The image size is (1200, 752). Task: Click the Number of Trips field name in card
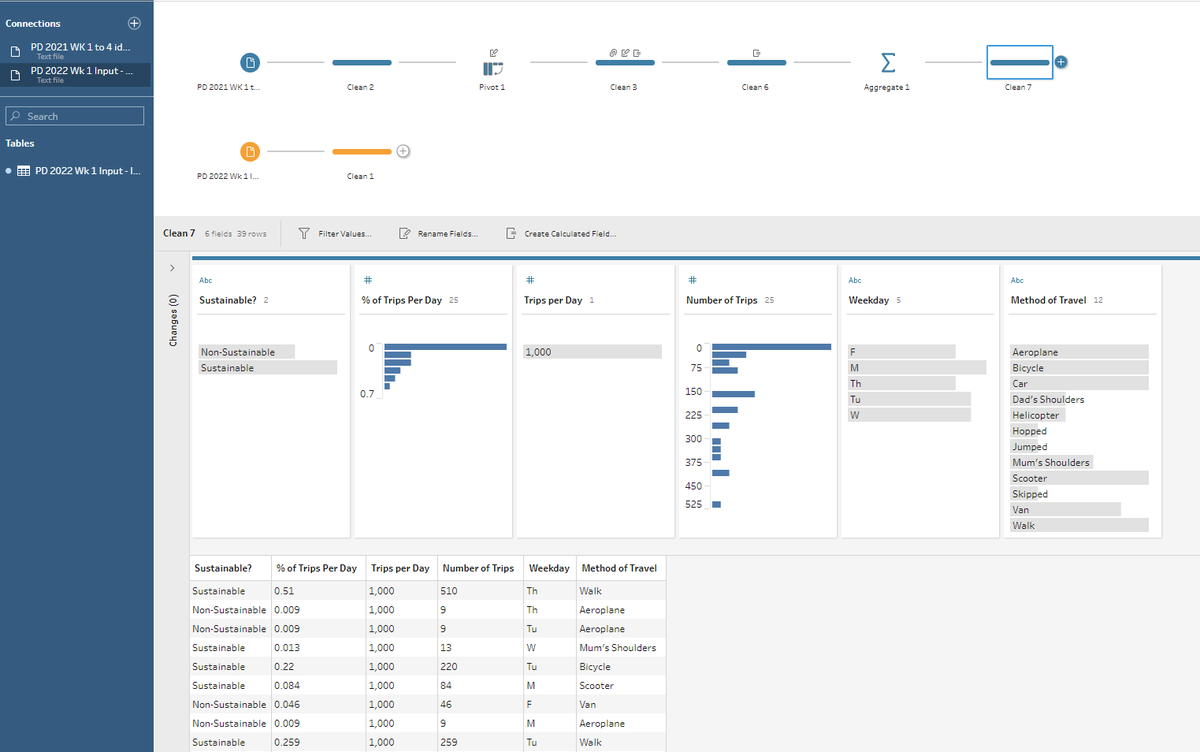coord(722,300)
